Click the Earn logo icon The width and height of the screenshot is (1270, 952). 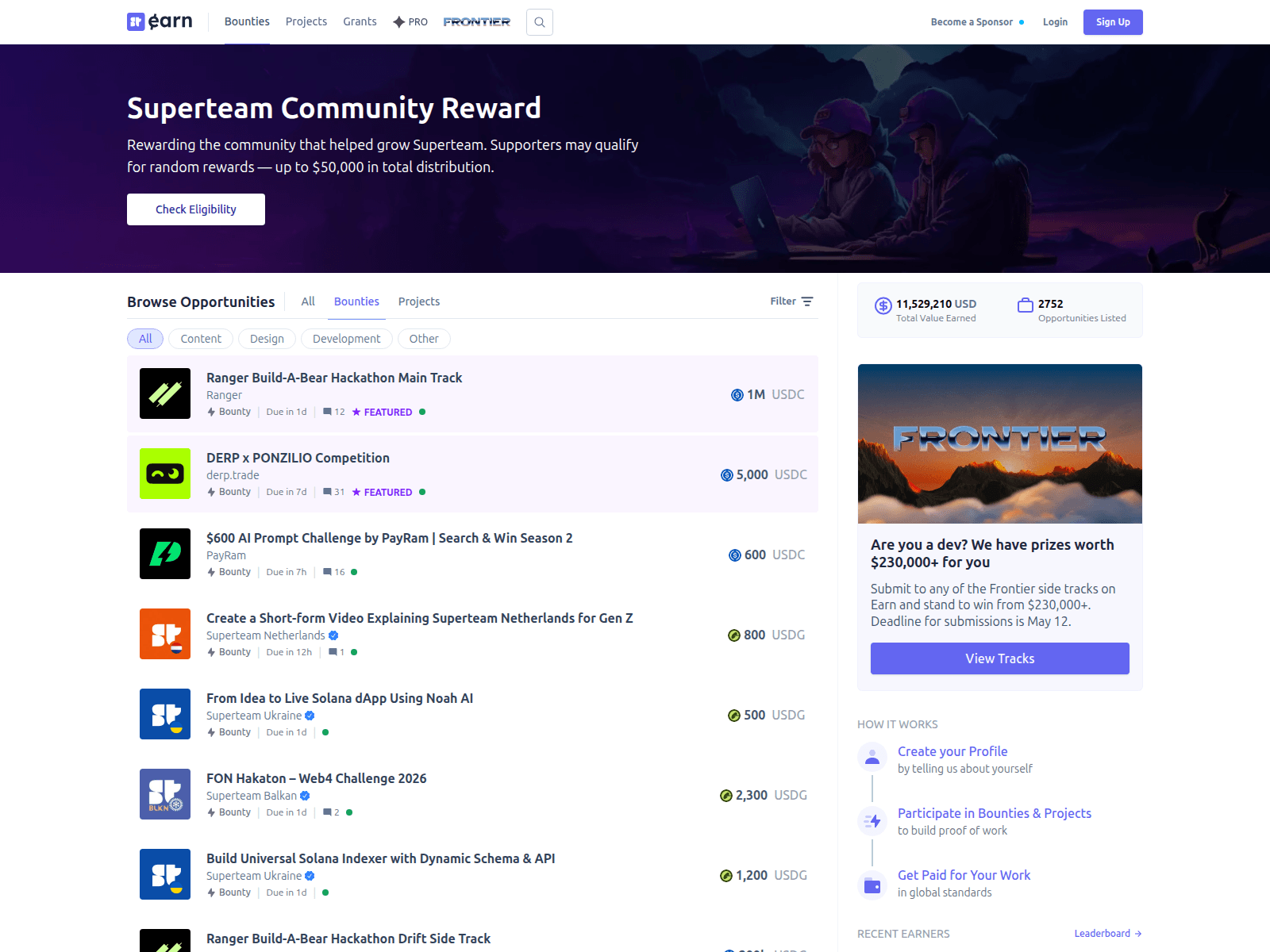135,21
